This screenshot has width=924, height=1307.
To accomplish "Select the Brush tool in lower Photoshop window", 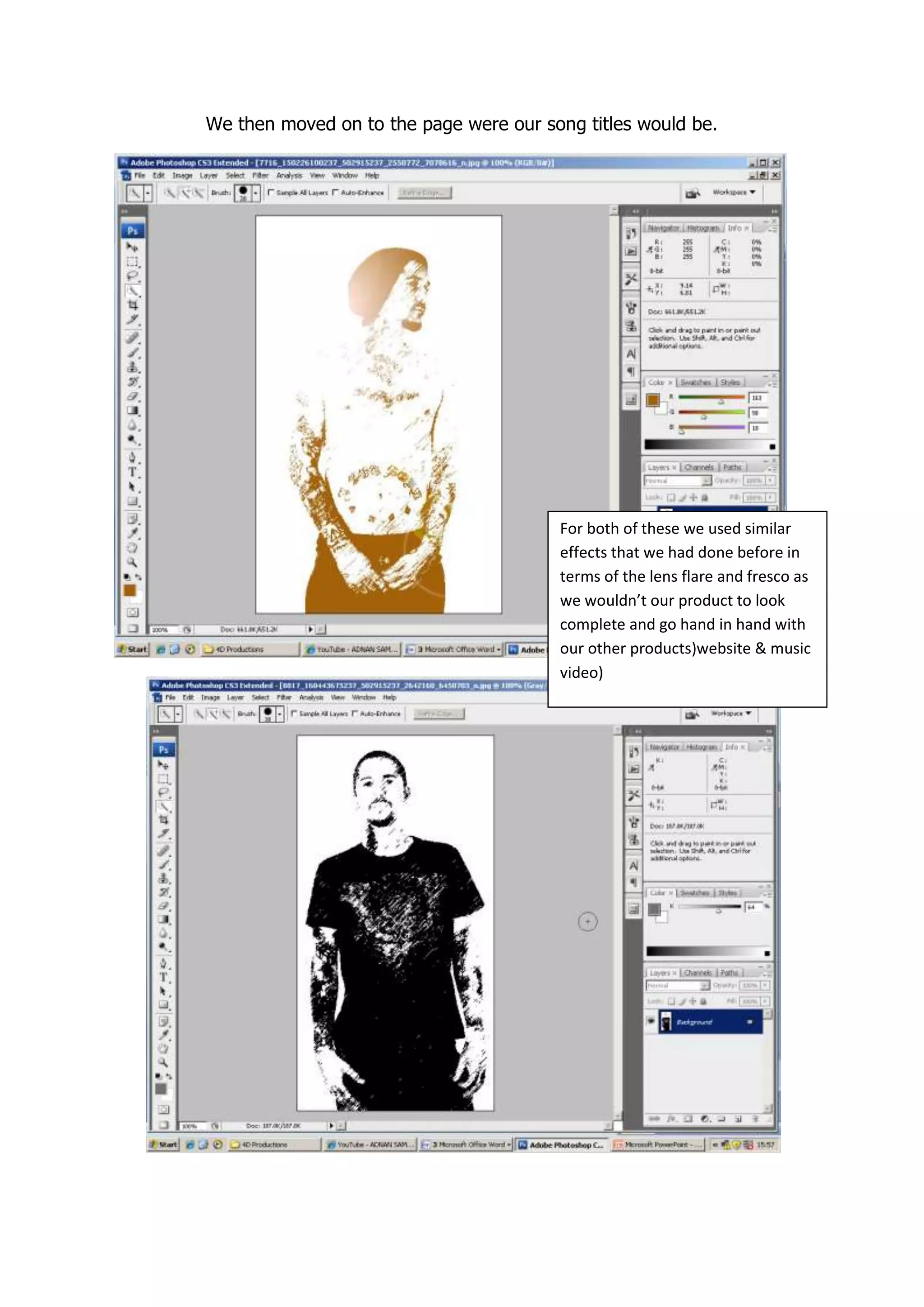I will pos(163,864).
